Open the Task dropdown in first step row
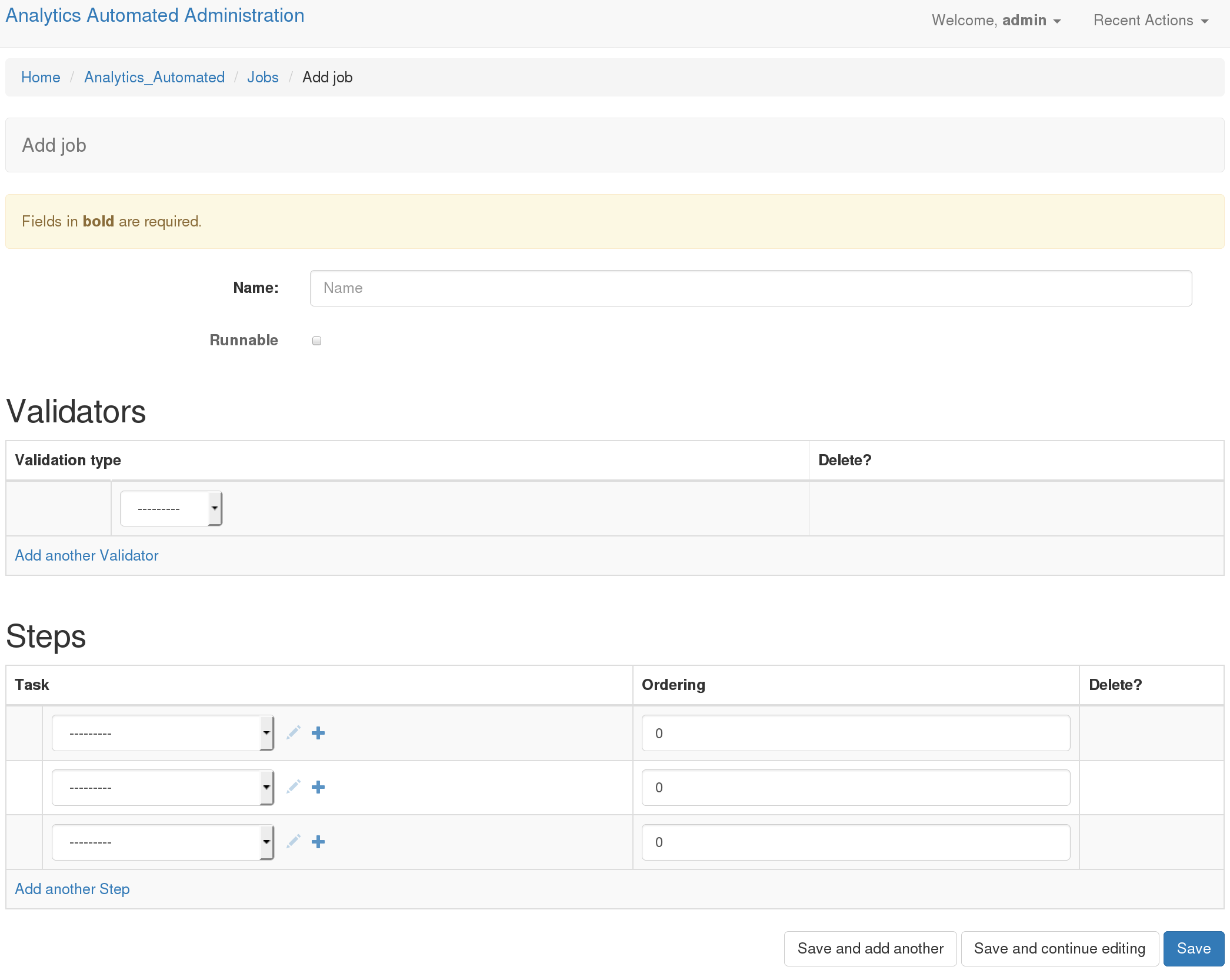 (163, 733)
